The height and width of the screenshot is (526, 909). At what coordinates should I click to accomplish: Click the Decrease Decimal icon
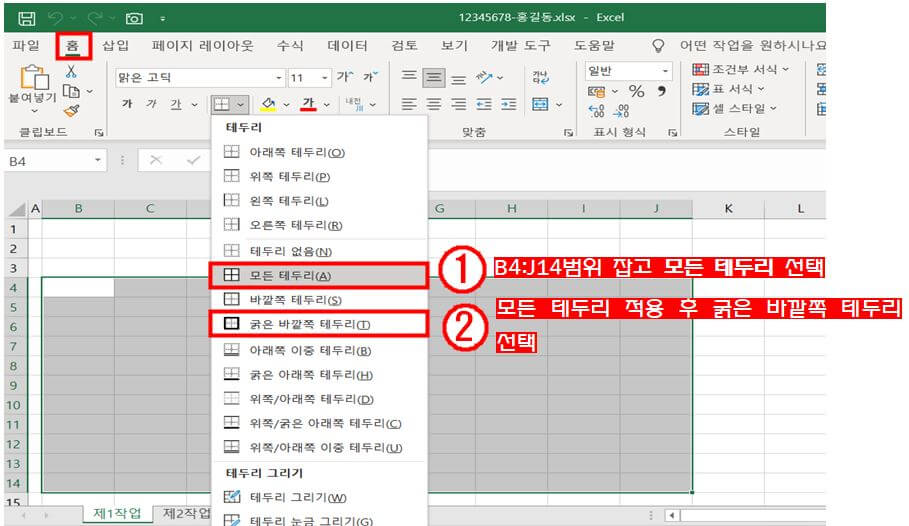pyautogui.click(x=621, y=110)
